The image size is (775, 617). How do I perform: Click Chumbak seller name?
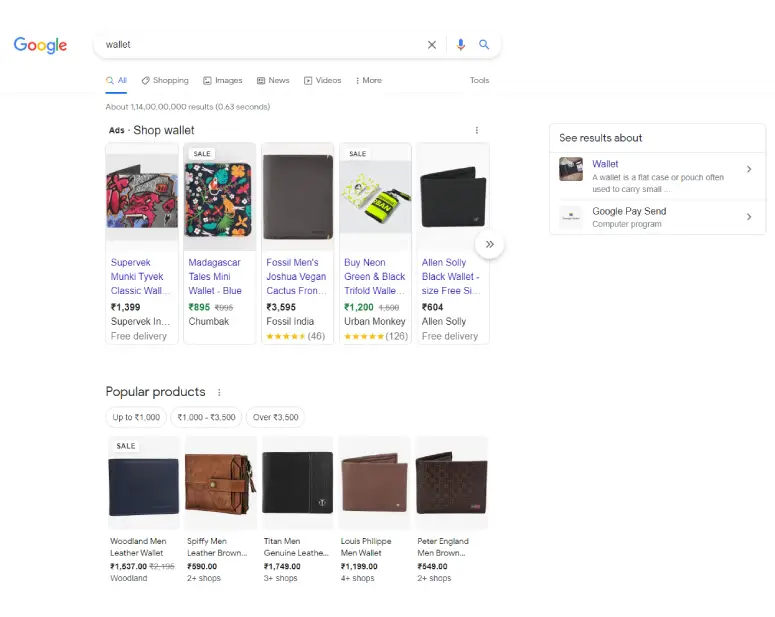pos(209,321)
